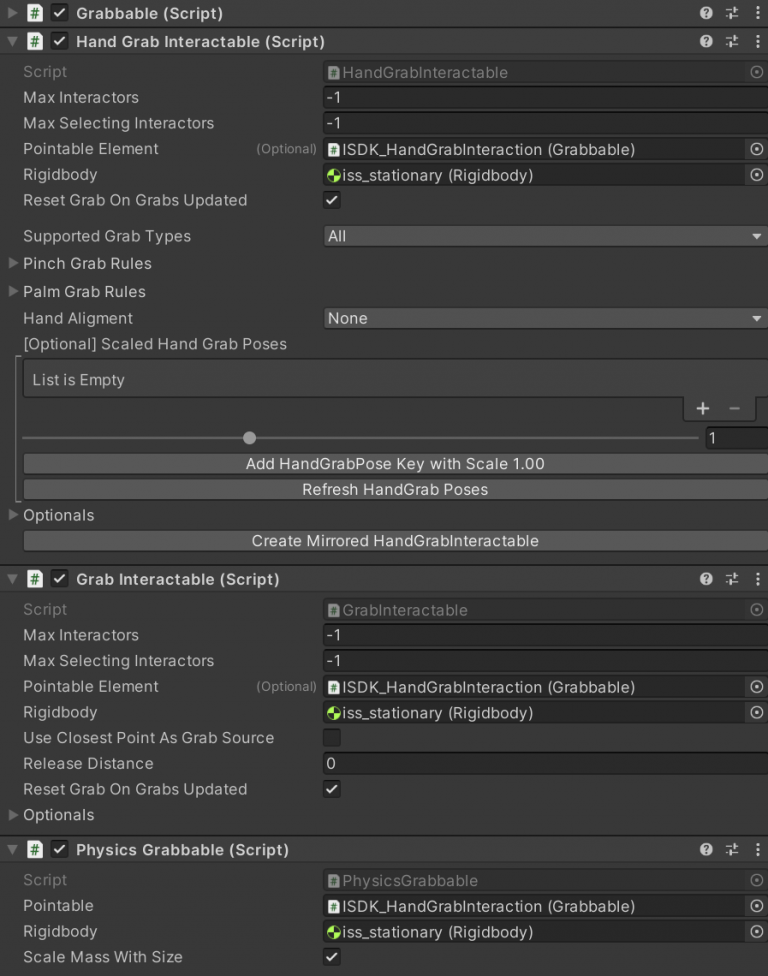Click the Pointable Element object picker circle

coord(757,149)
